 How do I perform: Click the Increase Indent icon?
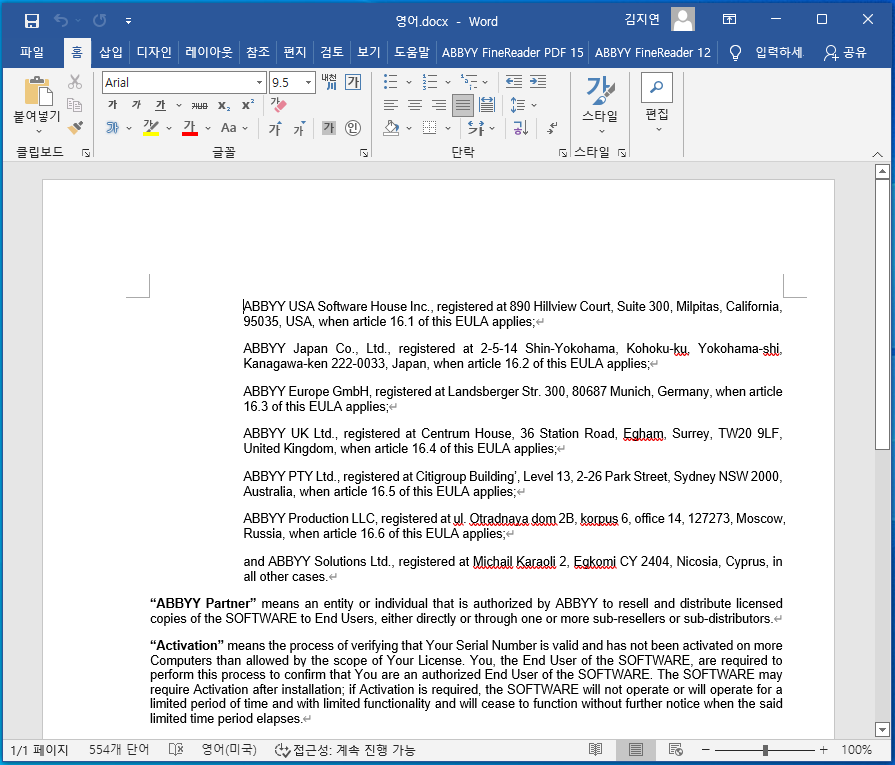point(538,82)
